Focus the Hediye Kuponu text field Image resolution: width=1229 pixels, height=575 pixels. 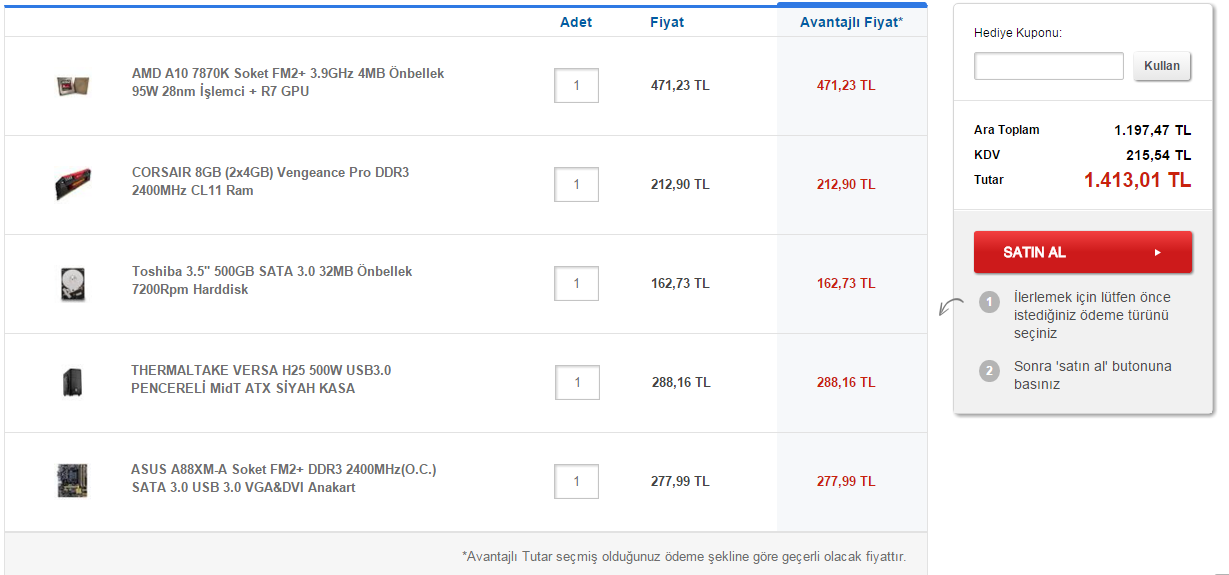[x=1049, y=66]
